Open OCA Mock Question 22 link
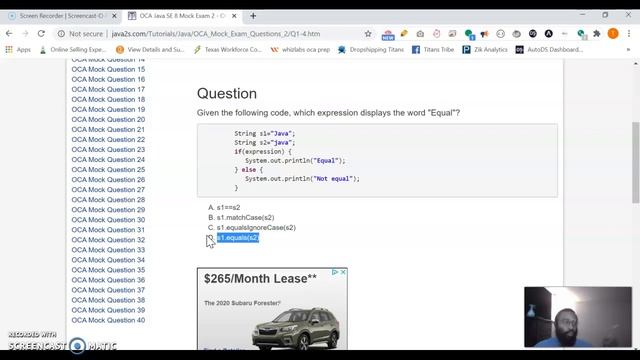Viewport: 640px width, 360px height. pos(108,140)
